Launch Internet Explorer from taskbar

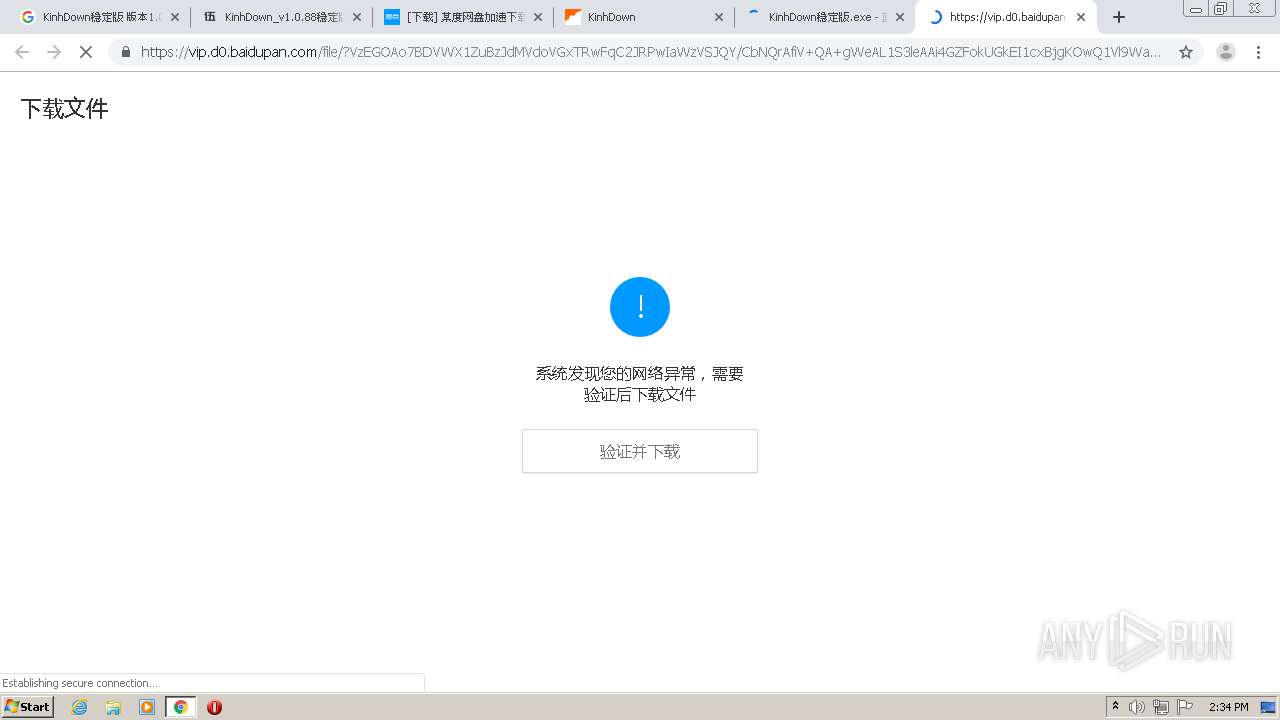coord(80,707)
